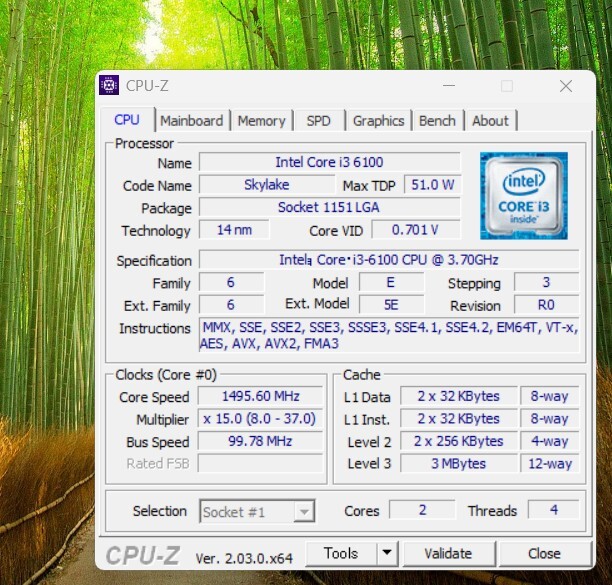Image resolution: width=612 pixels, height=585 pixels.
Task: Click the name field Intel Core i3 6100
Action: tap(329, 162)
